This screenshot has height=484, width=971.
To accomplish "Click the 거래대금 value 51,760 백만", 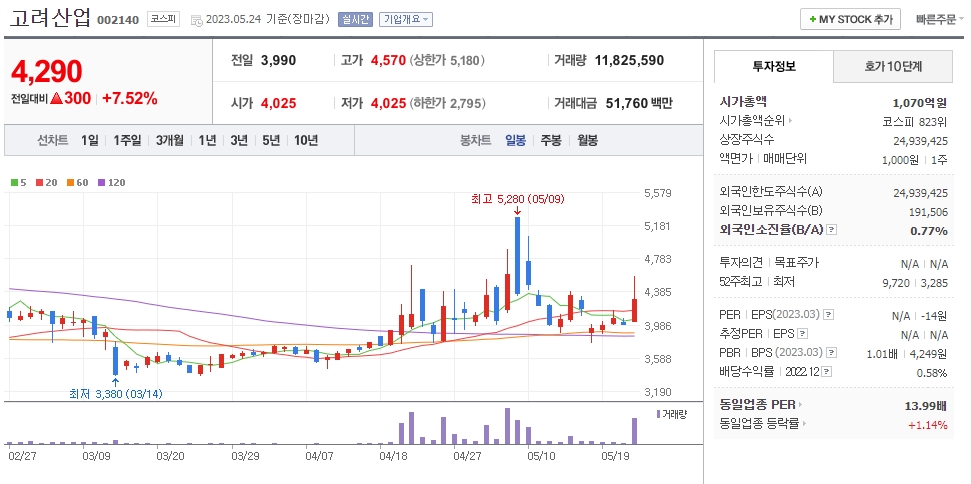I will [x=637, y=103].
